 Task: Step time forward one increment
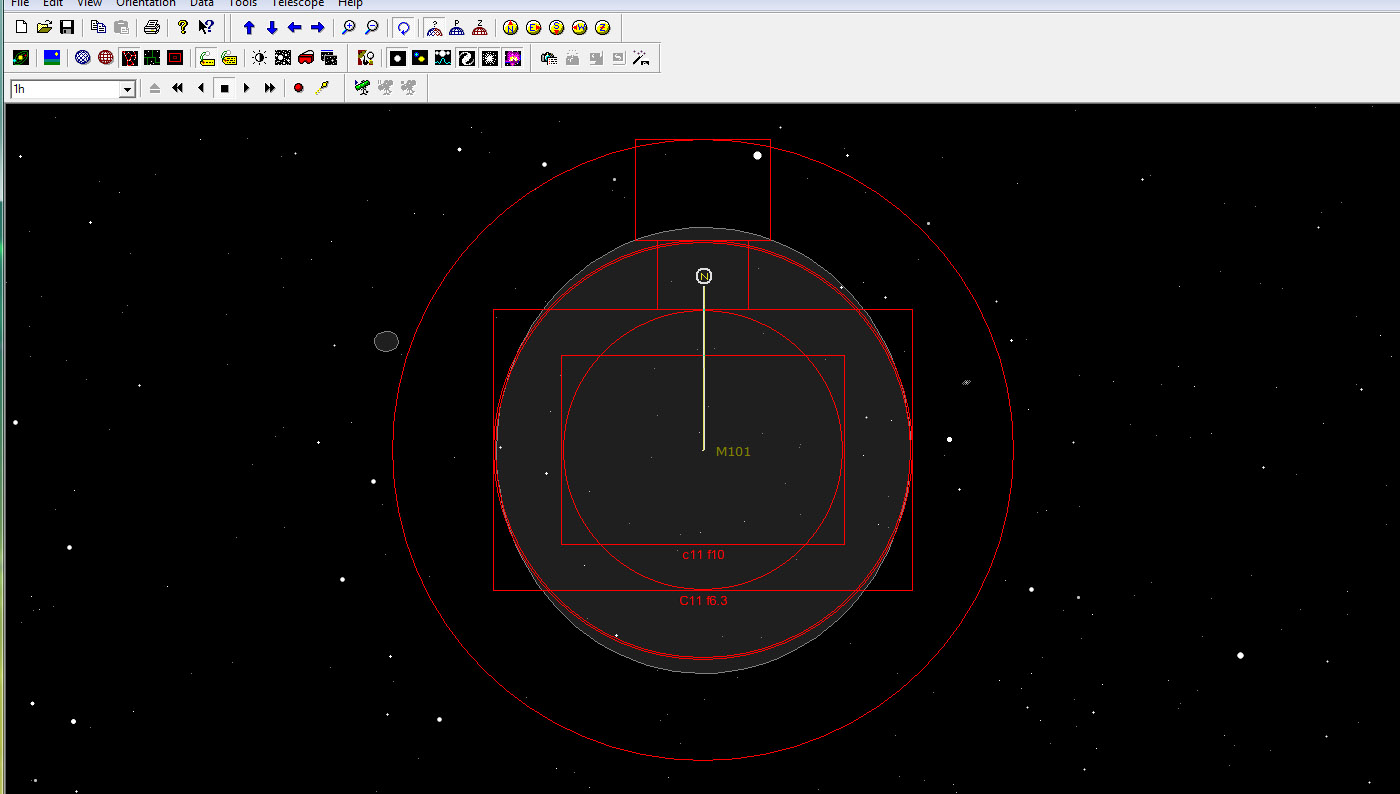(x=247, y=89)
